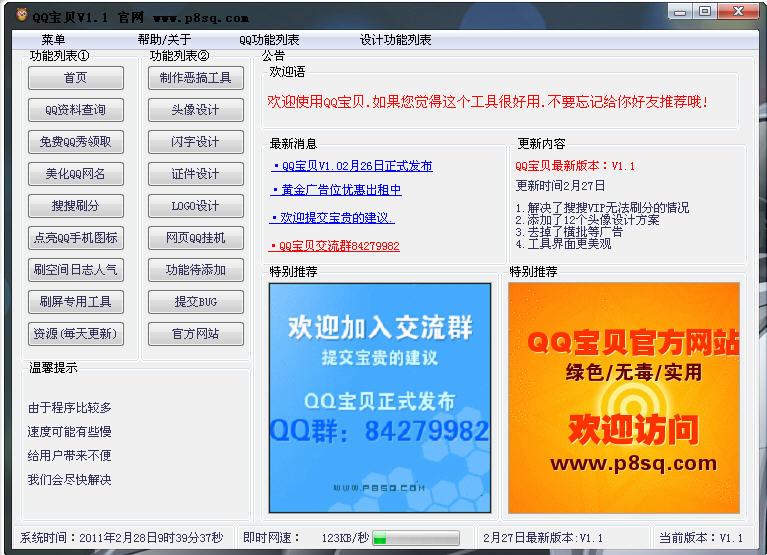Click the red welcome message text
Viewport: 767px width, 555px height.
(x=487, y=102)
